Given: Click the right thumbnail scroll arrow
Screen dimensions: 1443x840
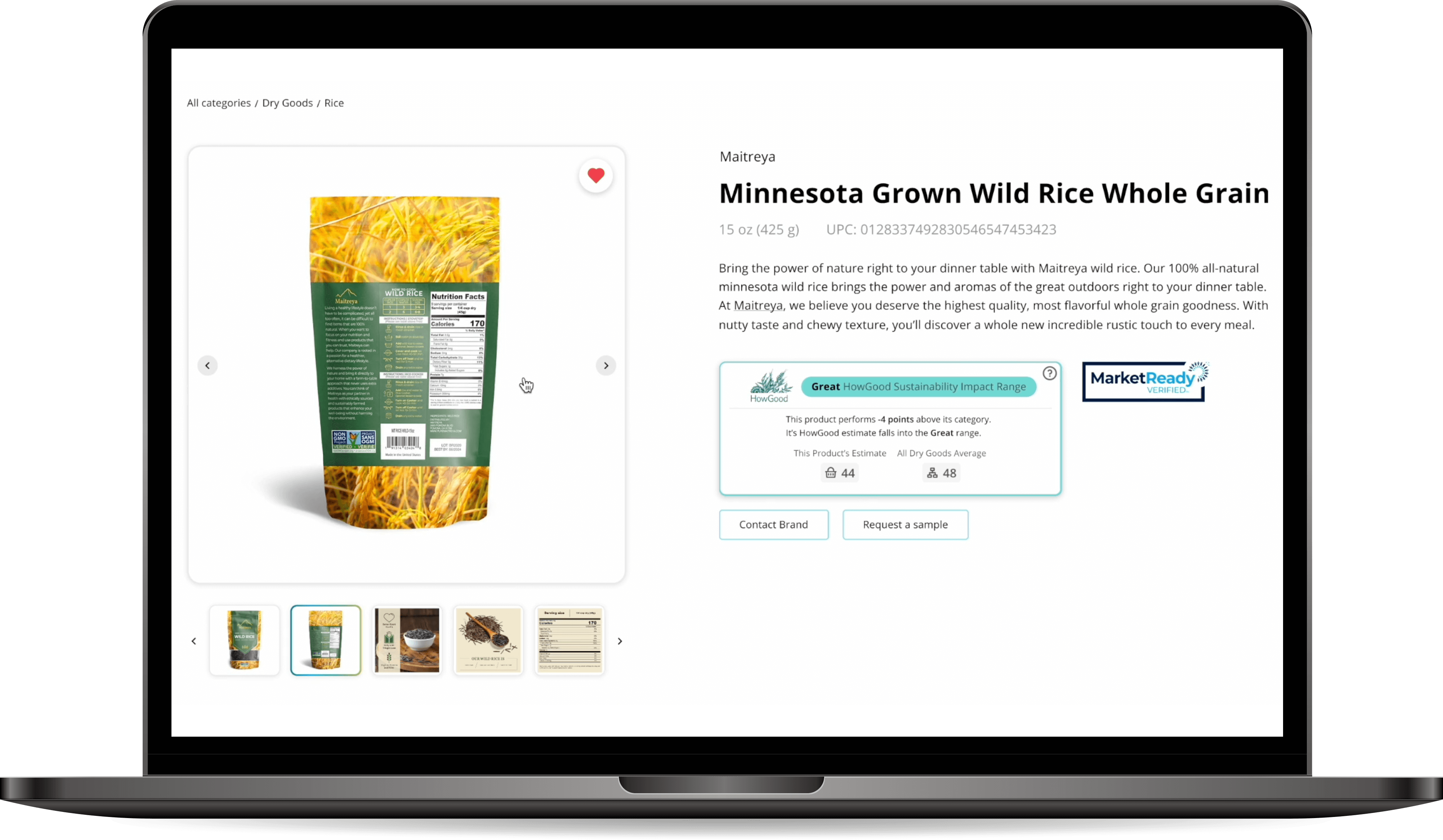Looking at the screenshot, I should pos(618,640).
